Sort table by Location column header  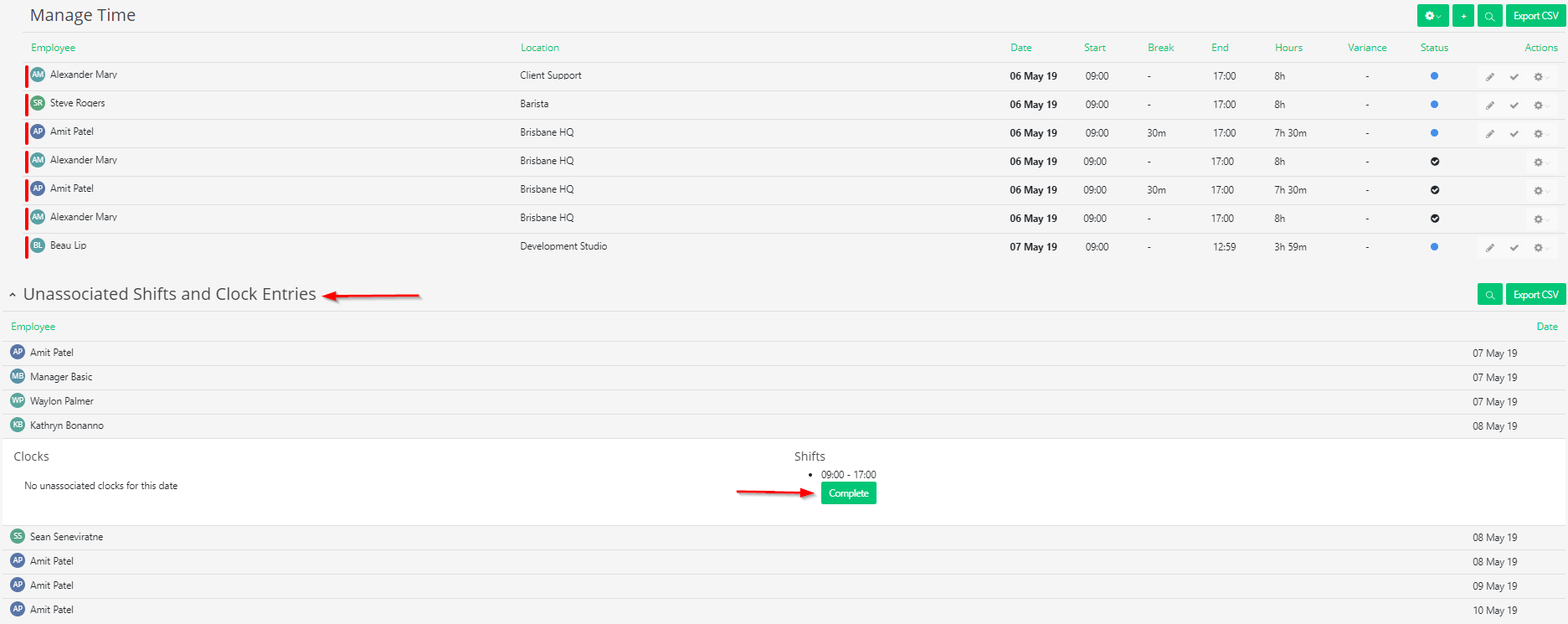(539, 48)
